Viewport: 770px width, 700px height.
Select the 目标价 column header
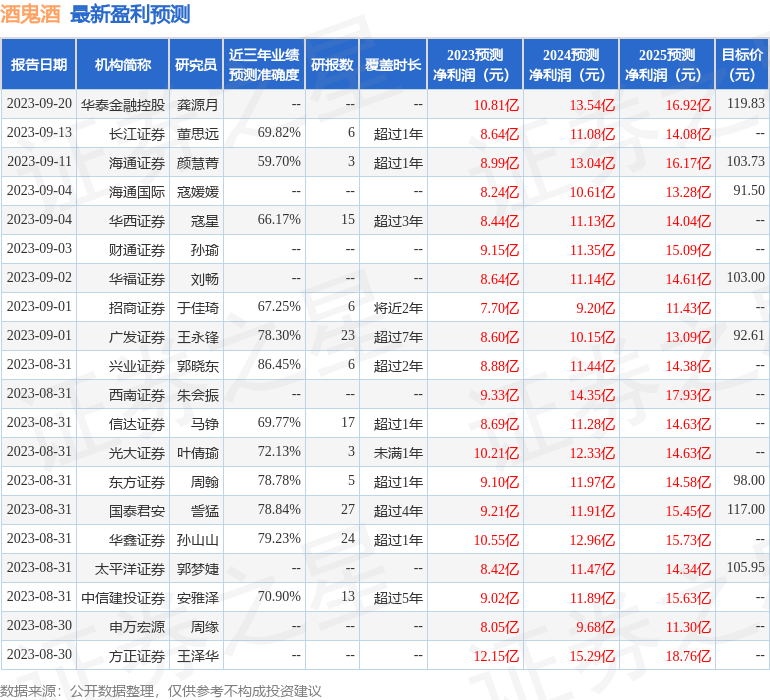742,65
